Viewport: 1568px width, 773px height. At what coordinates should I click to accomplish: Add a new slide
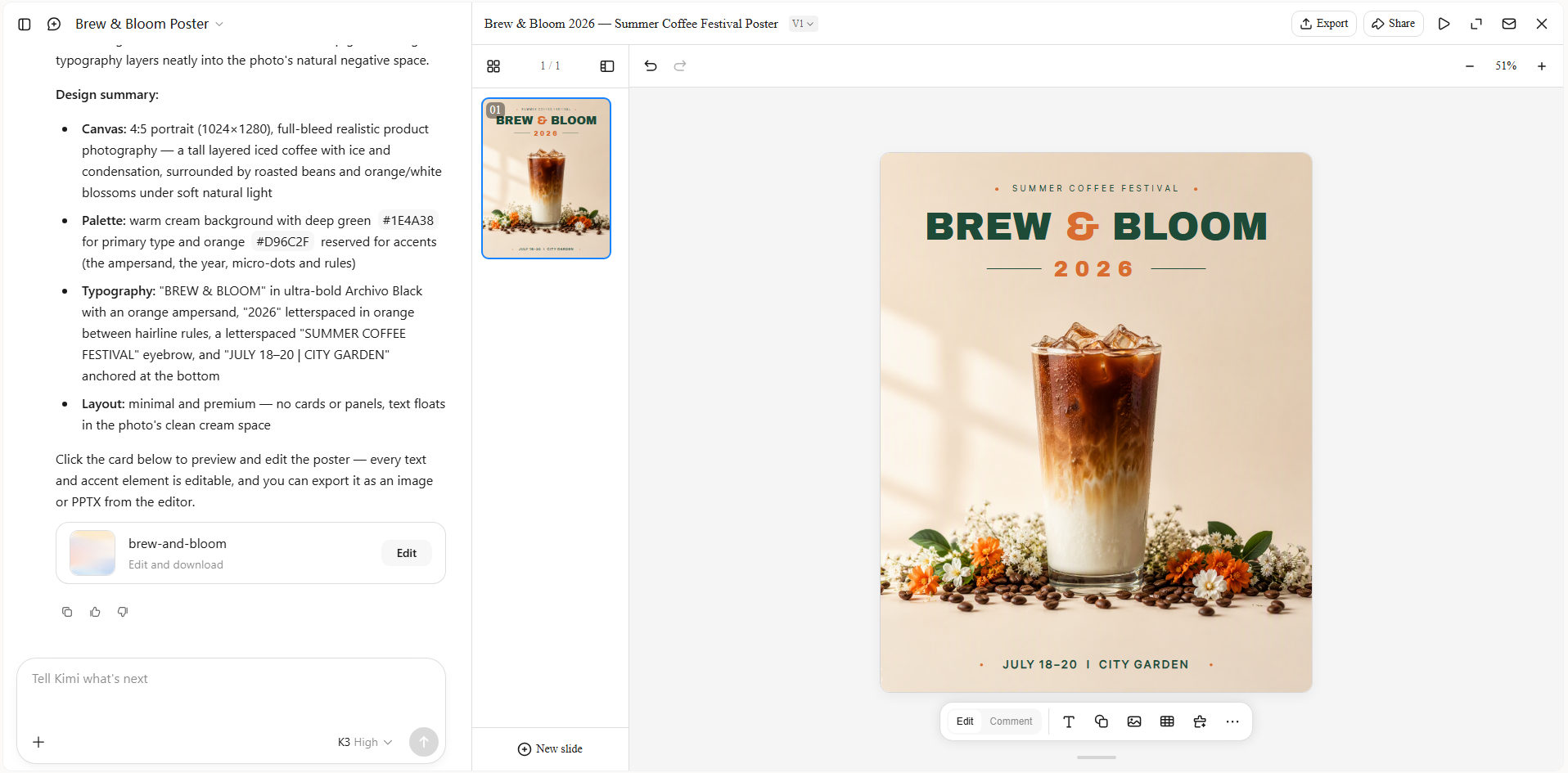550,749
